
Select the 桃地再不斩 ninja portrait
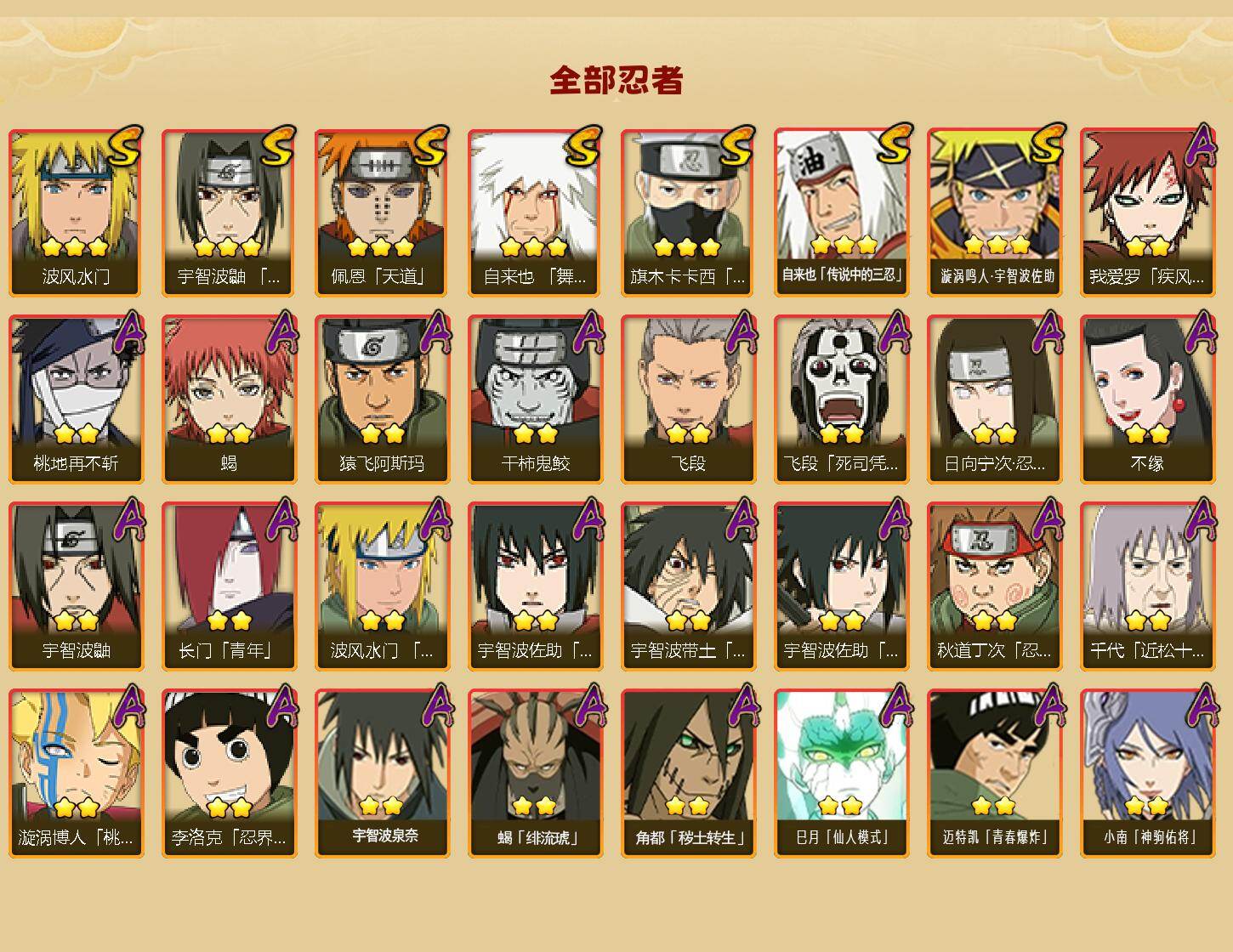pos(77,399)
